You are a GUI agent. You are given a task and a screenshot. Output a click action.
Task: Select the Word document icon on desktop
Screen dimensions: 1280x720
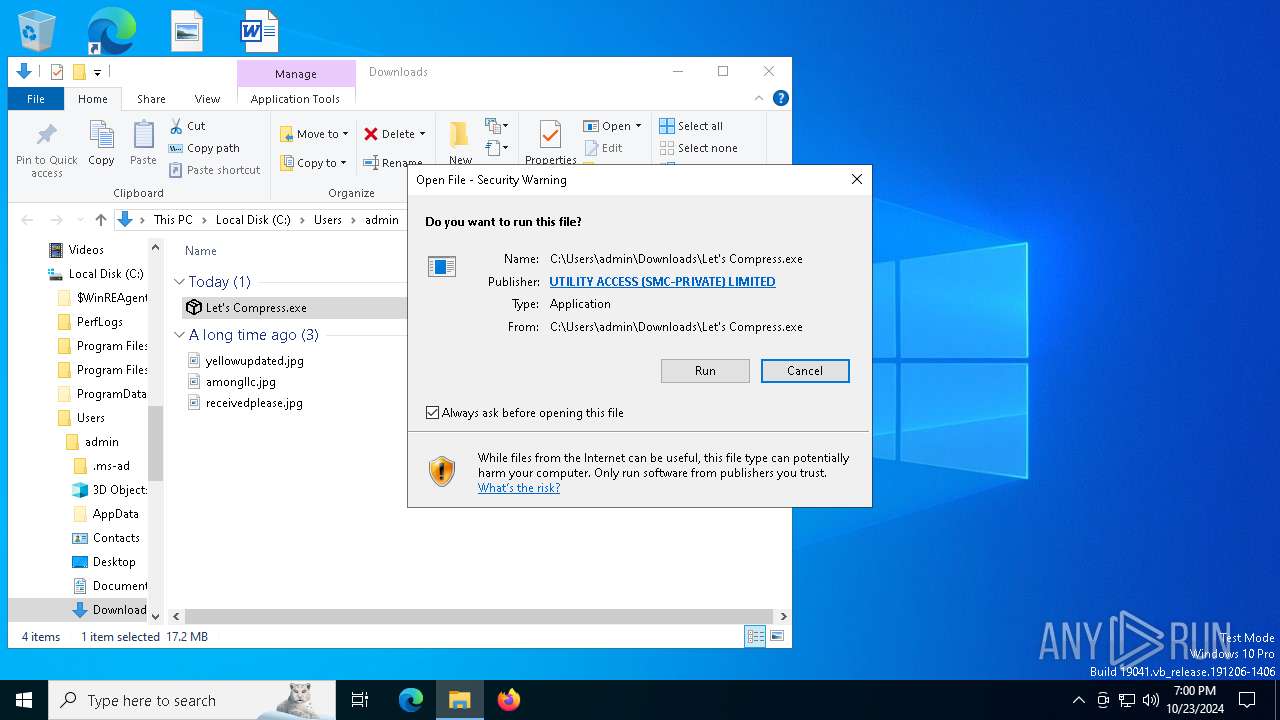[259, 31]
